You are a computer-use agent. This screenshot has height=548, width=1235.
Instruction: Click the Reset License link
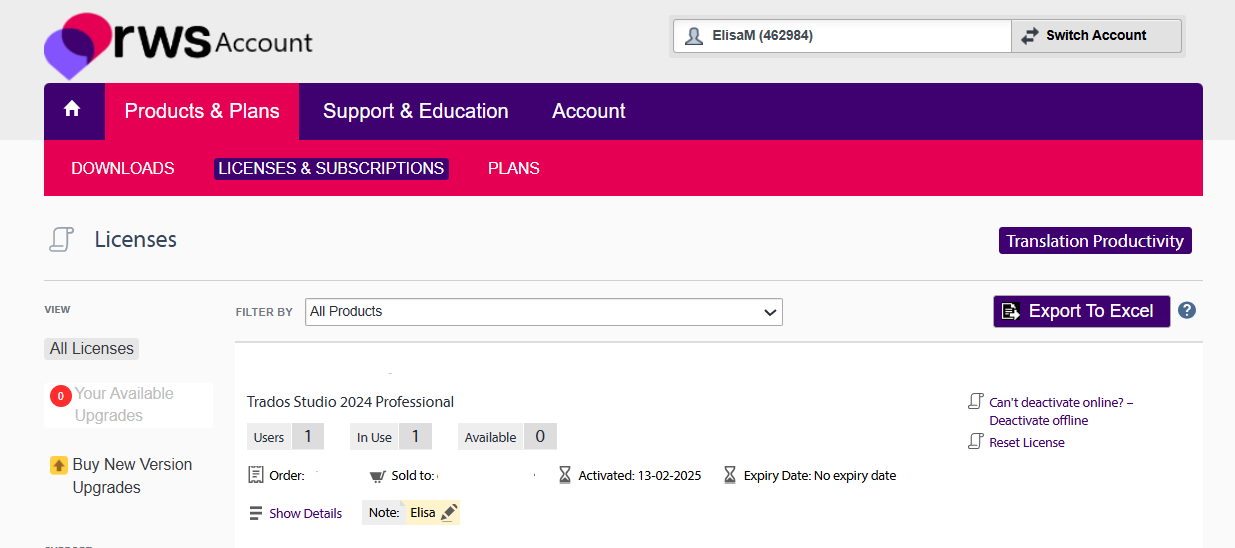click(1026, 443)
